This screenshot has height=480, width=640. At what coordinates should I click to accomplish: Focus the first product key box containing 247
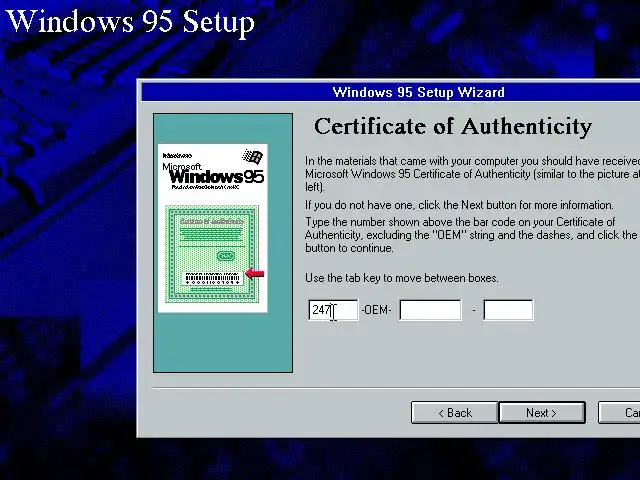tap(333, 310)
